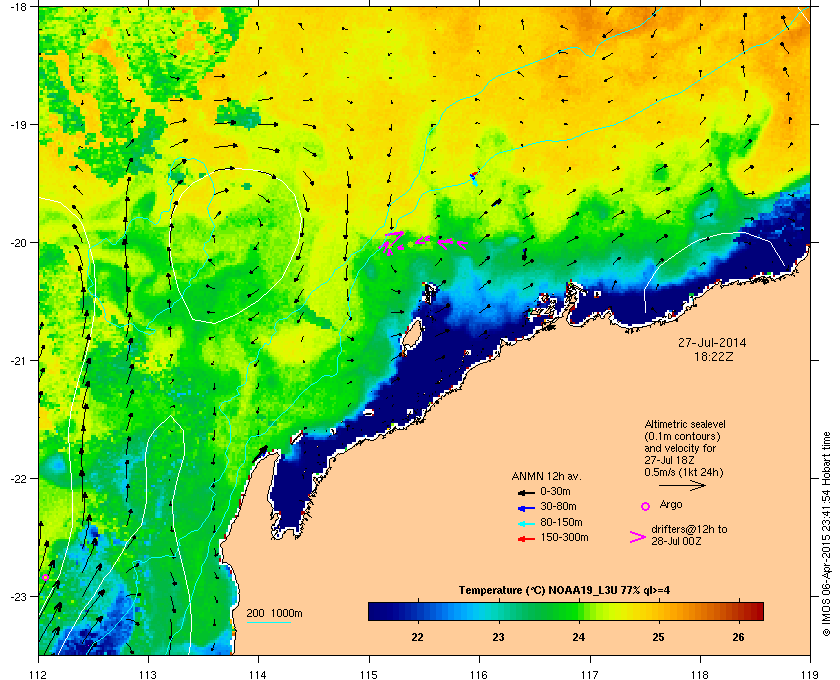
Task: Click longitude axis label 112
Action: (39, 674)
